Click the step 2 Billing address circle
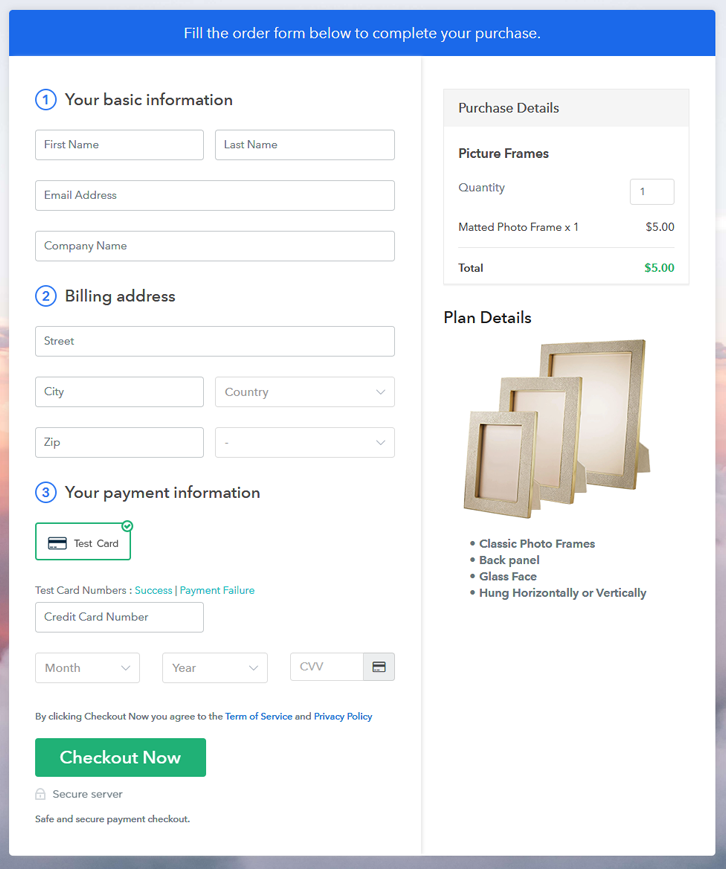Viewport: 726px width, 869px height. 46,296
